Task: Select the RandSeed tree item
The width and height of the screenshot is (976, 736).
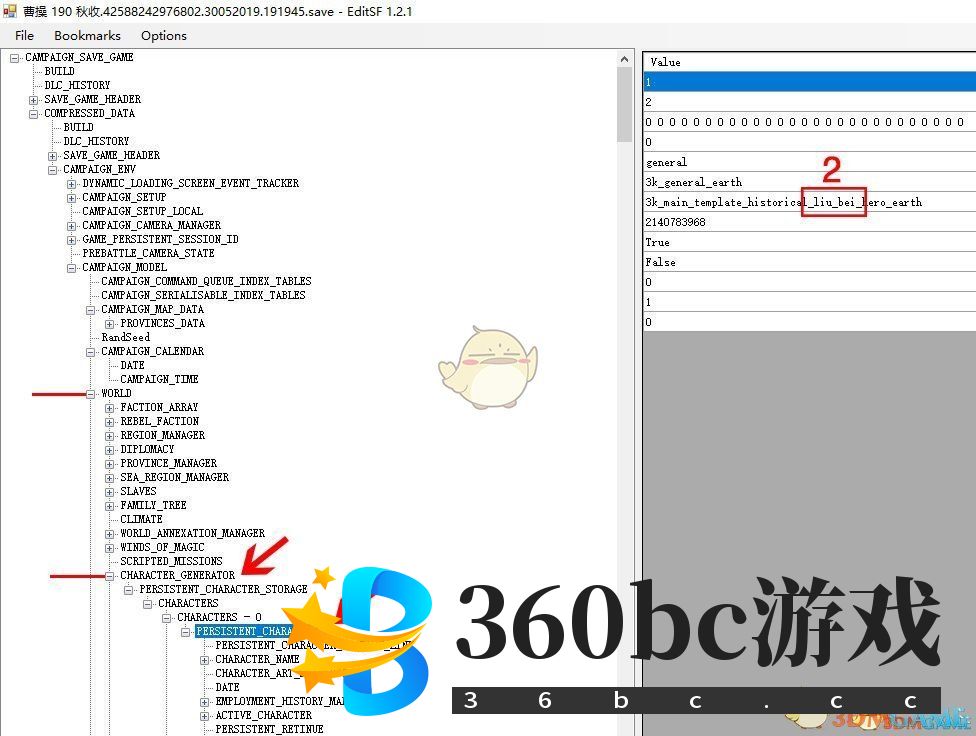Action: [x=125, y=337]
